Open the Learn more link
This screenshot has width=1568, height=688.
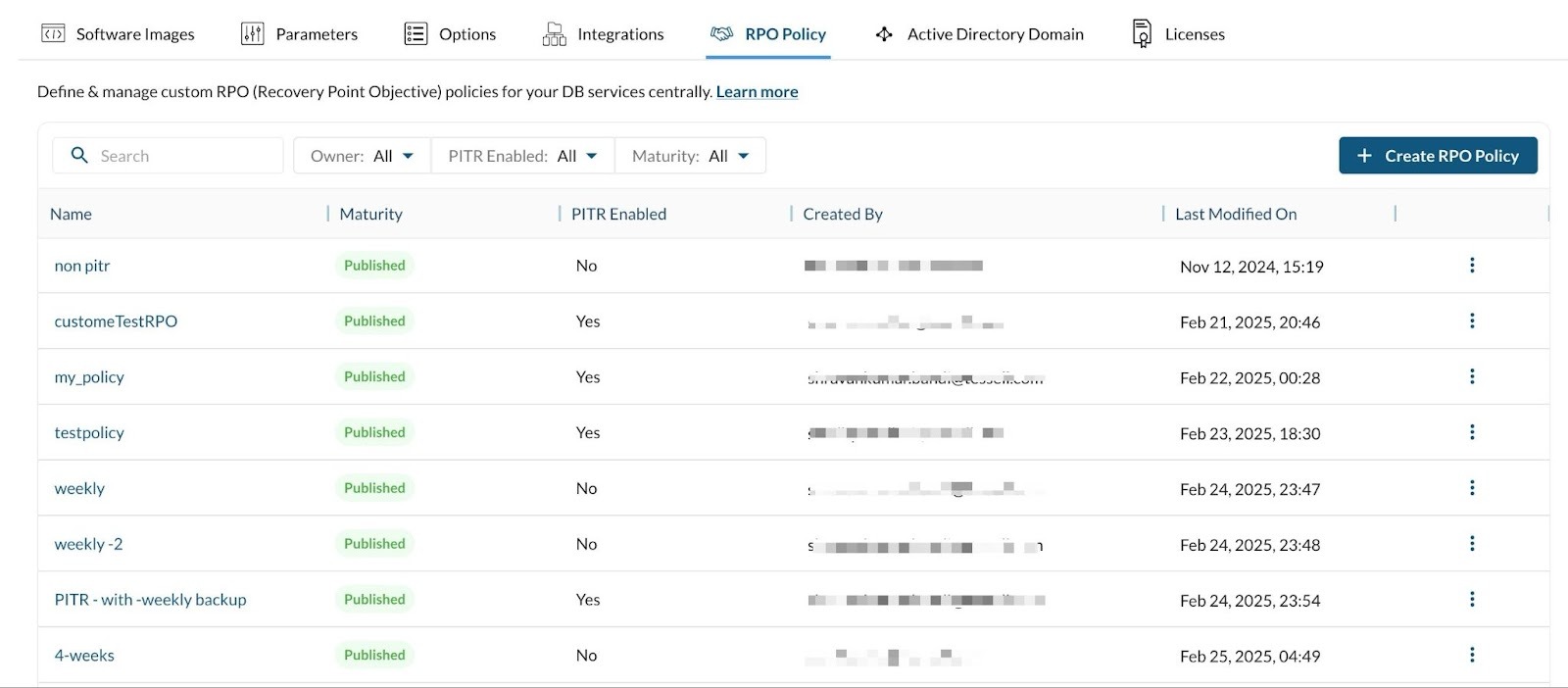coord(757,92)
